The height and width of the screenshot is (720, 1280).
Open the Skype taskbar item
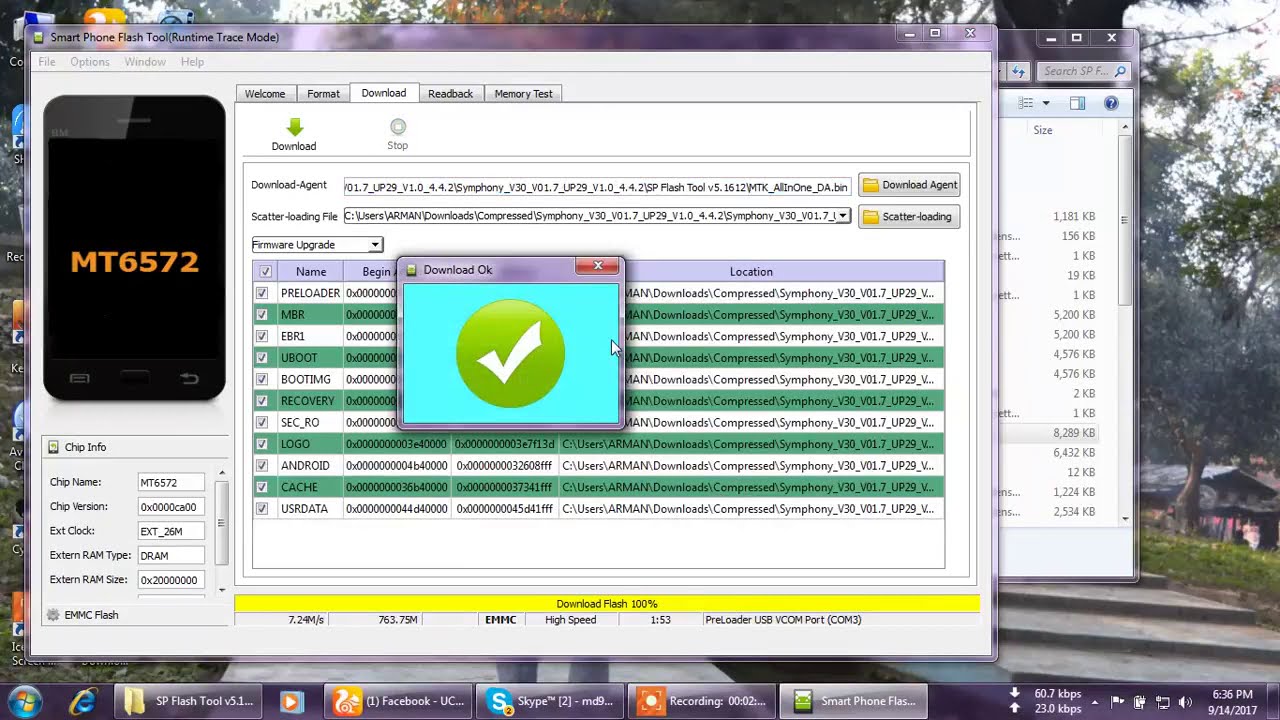(x=550, y=701)
